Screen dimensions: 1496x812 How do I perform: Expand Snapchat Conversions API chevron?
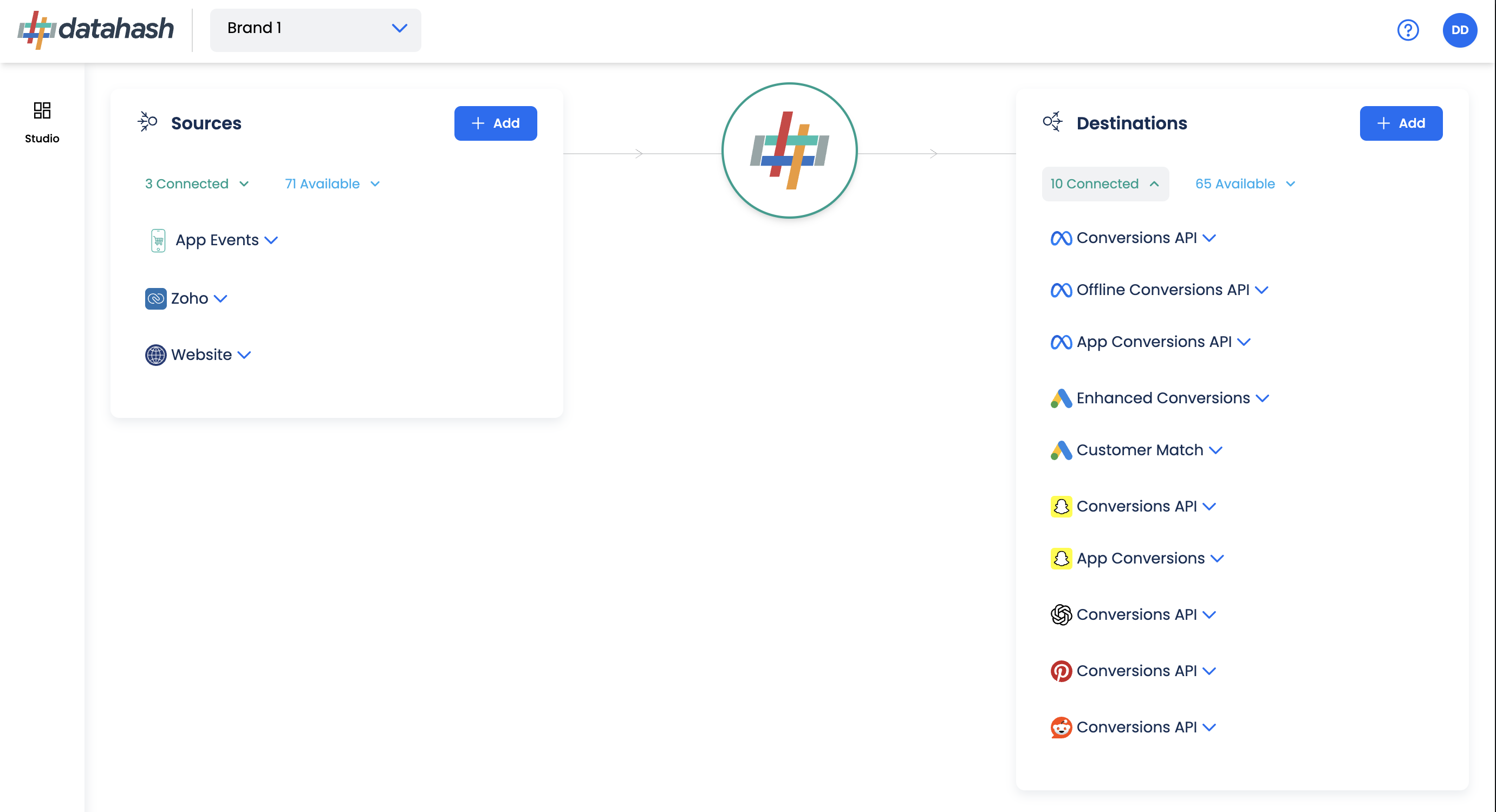tap(1209, 506)
